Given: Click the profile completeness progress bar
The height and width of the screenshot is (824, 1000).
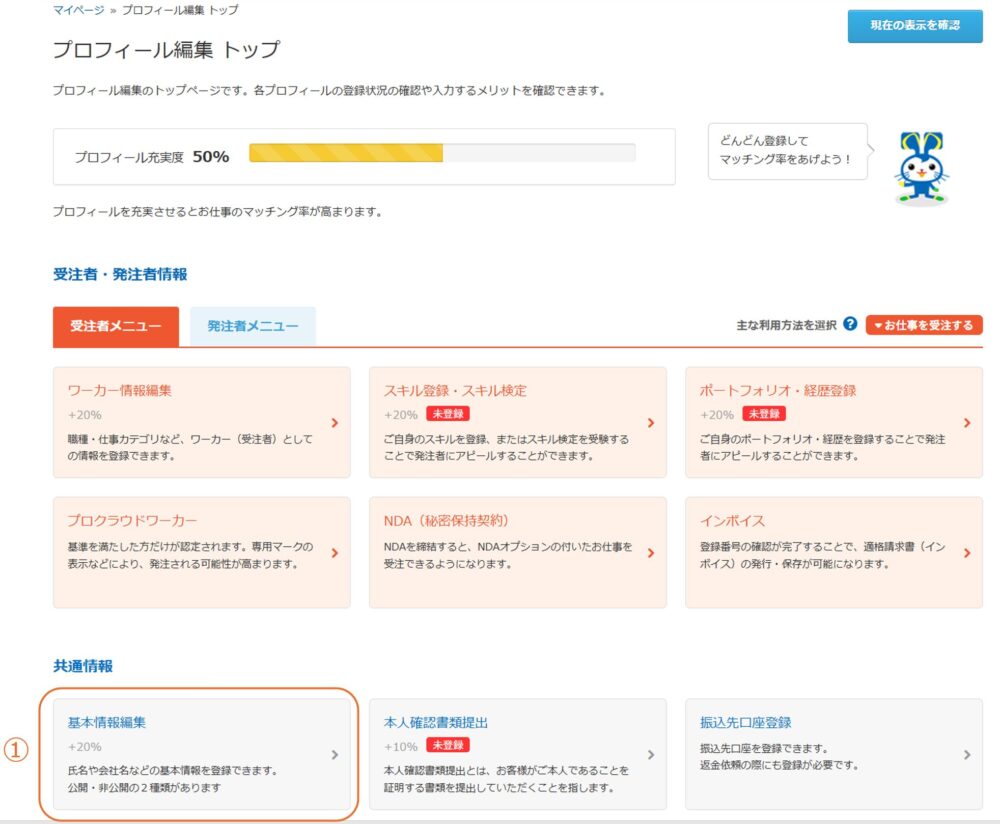Looking at the screenshot, I should [442, 153].
